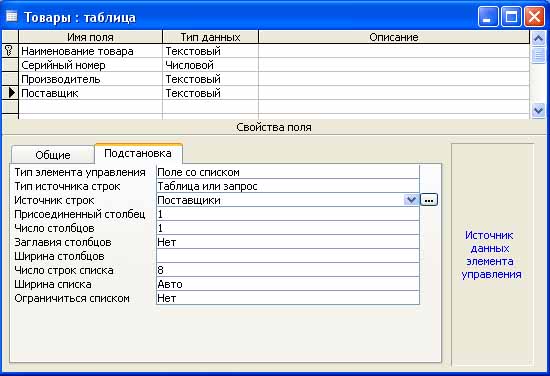Select the Производитель field name
Viewport: 550px width, 376px height.
pyautogui.click(x=90, y=79)
